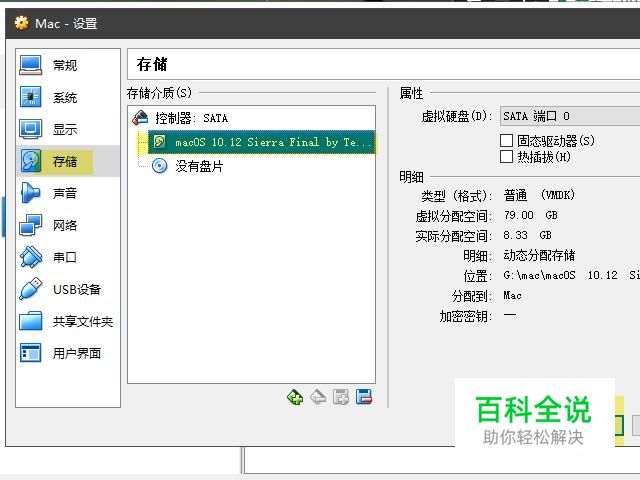The width and height of the screenshot is (640, 480).
Task: Click the 8.33 GB actual size value
Action: pos(527,235)
